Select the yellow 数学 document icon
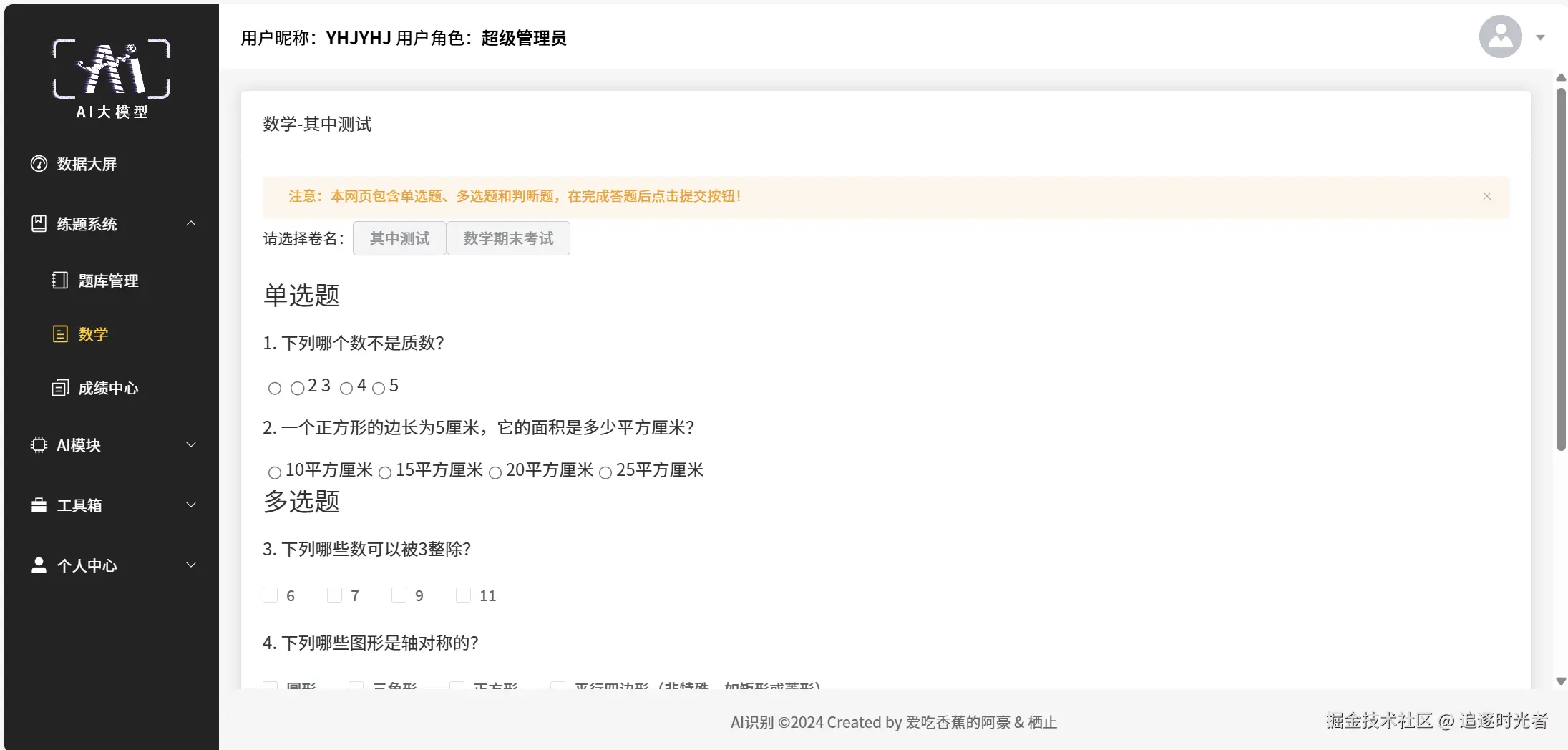Viewport: 1568px width, 750px height. pos(60,334)
